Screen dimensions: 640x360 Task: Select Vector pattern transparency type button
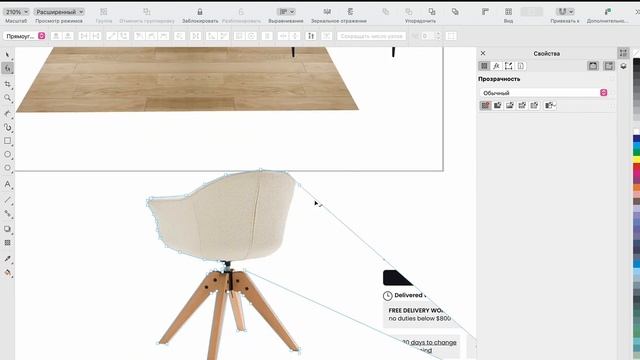pos(522,105)
